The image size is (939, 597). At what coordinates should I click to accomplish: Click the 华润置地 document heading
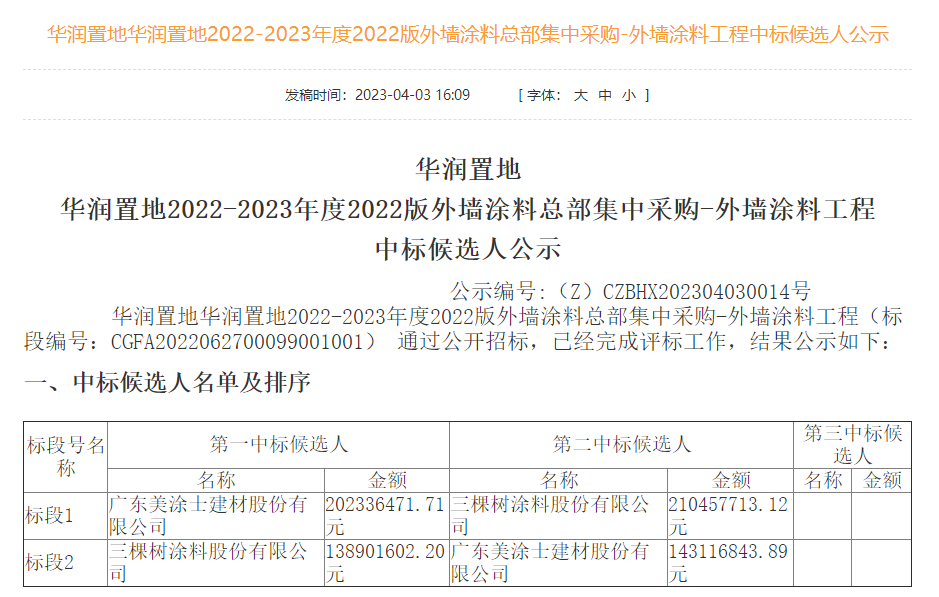click(x=468, y=169)
